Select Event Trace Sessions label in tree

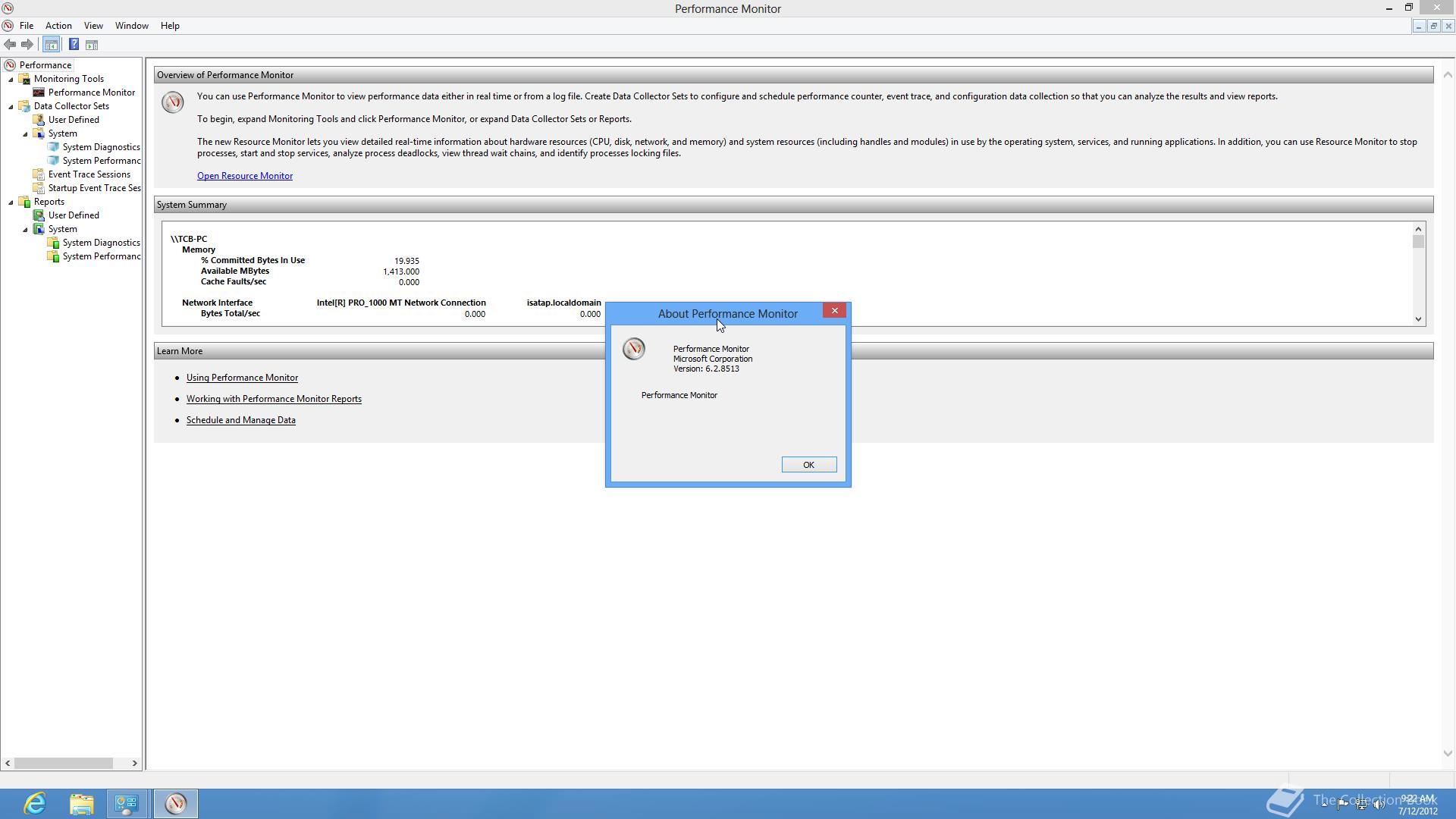(x=89, y=174)
